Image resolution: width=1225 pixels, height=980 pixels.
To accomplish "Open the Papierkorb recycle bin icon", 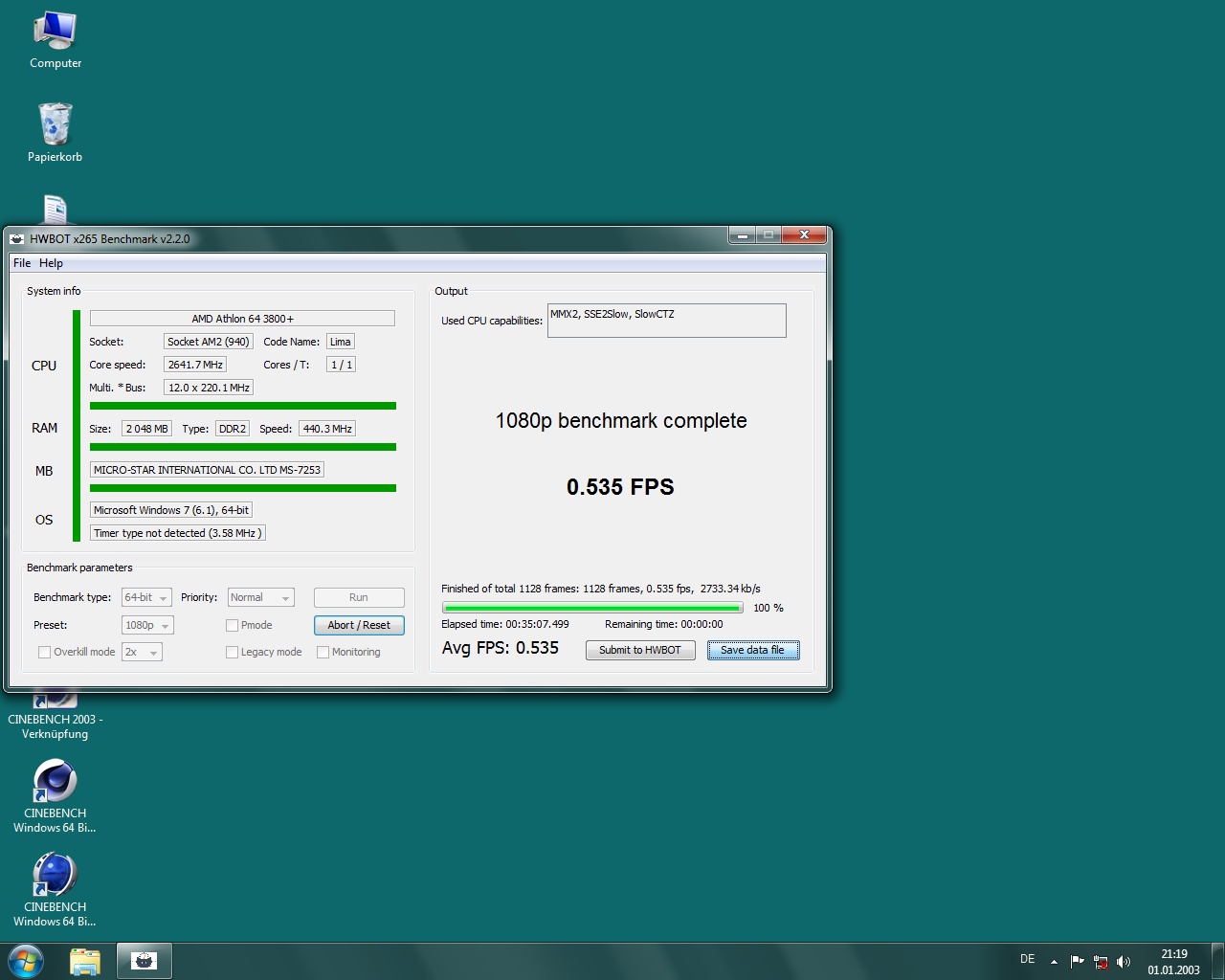I will 55,133.
